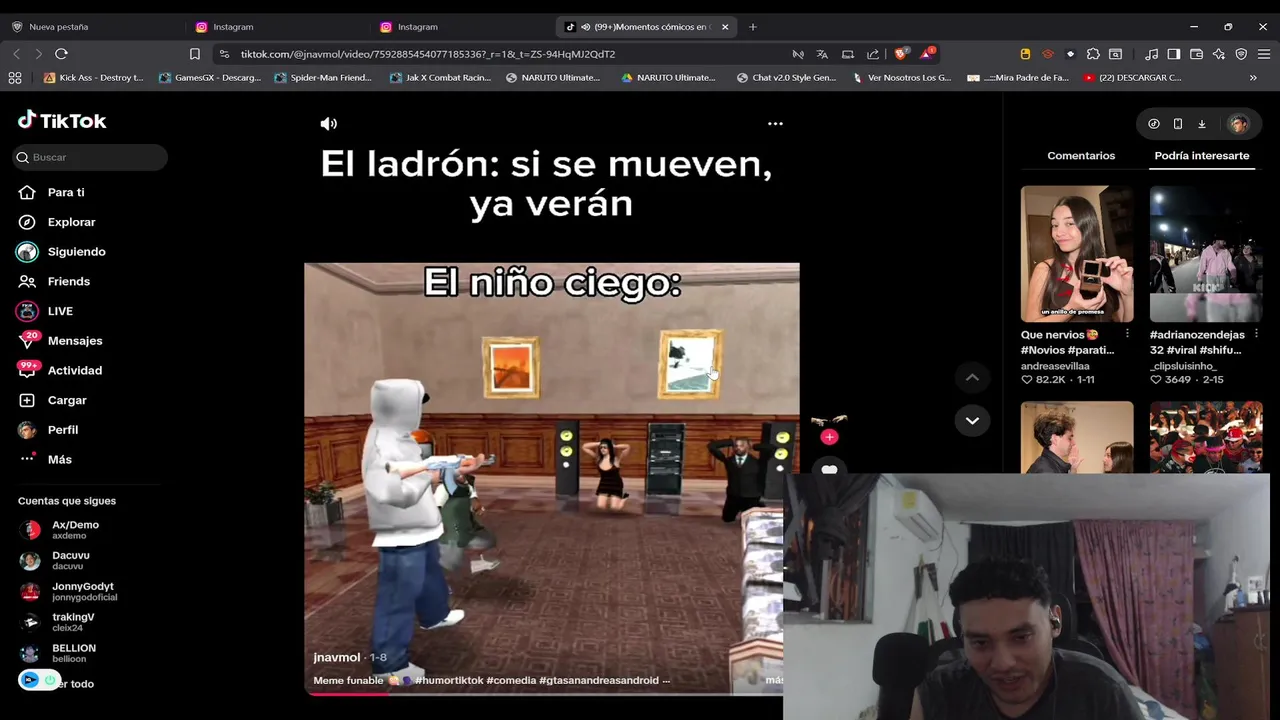This screenshot has width=1280, height=720.
Task: Open Leo AI sparkle icon
Action: 1219,54
